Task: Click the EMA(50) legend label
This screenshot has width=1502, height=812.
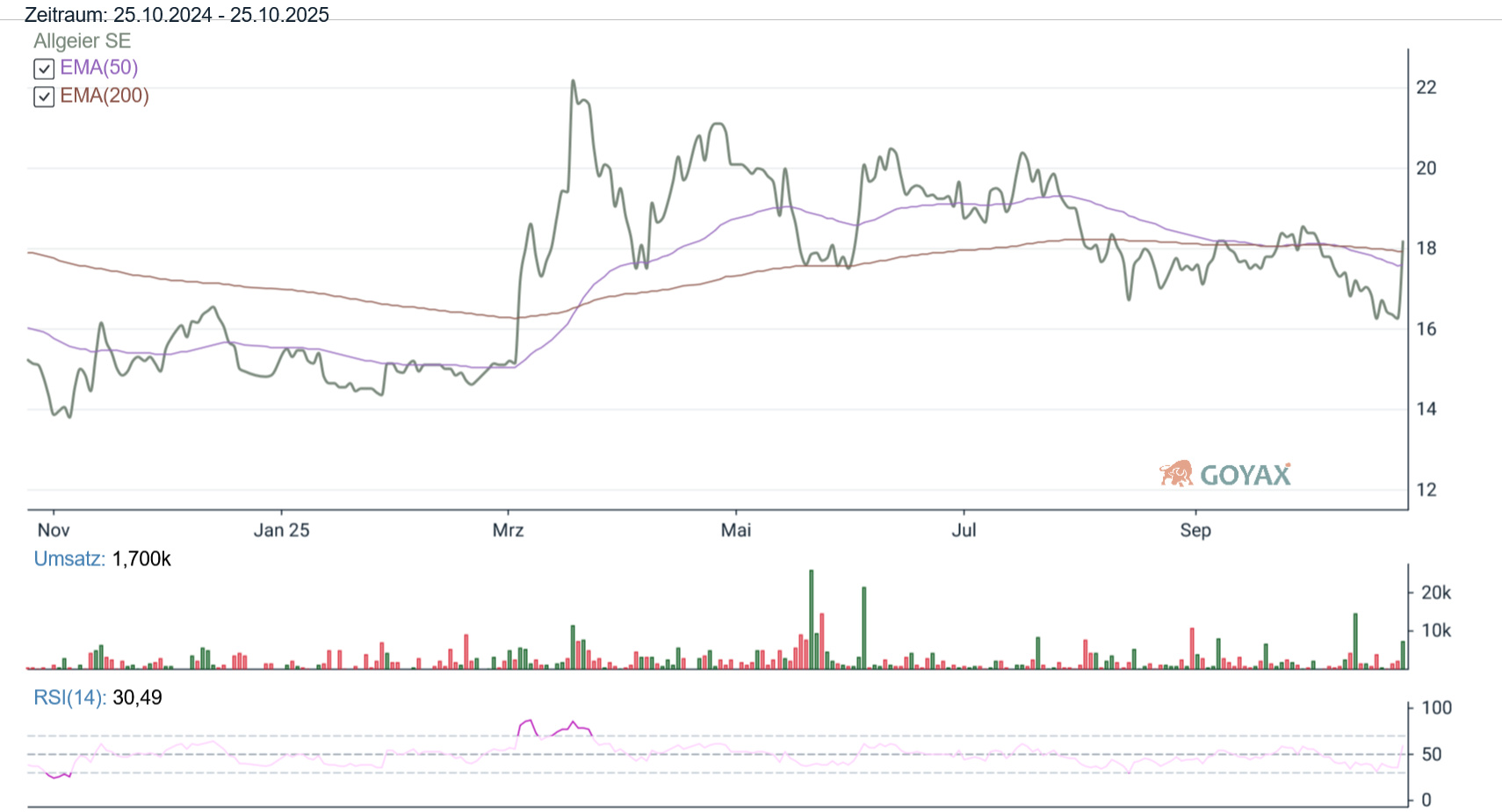Action: [98, 68]
